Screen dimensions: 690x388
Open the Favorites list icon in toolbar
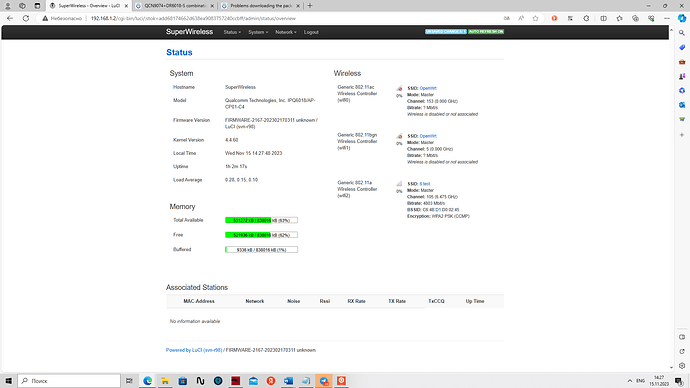click(619, 18)
